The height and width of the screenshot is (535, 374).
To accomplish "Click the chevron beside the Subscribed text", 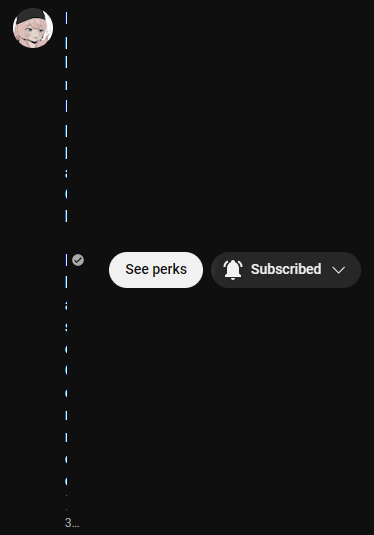I will point(339,270).
